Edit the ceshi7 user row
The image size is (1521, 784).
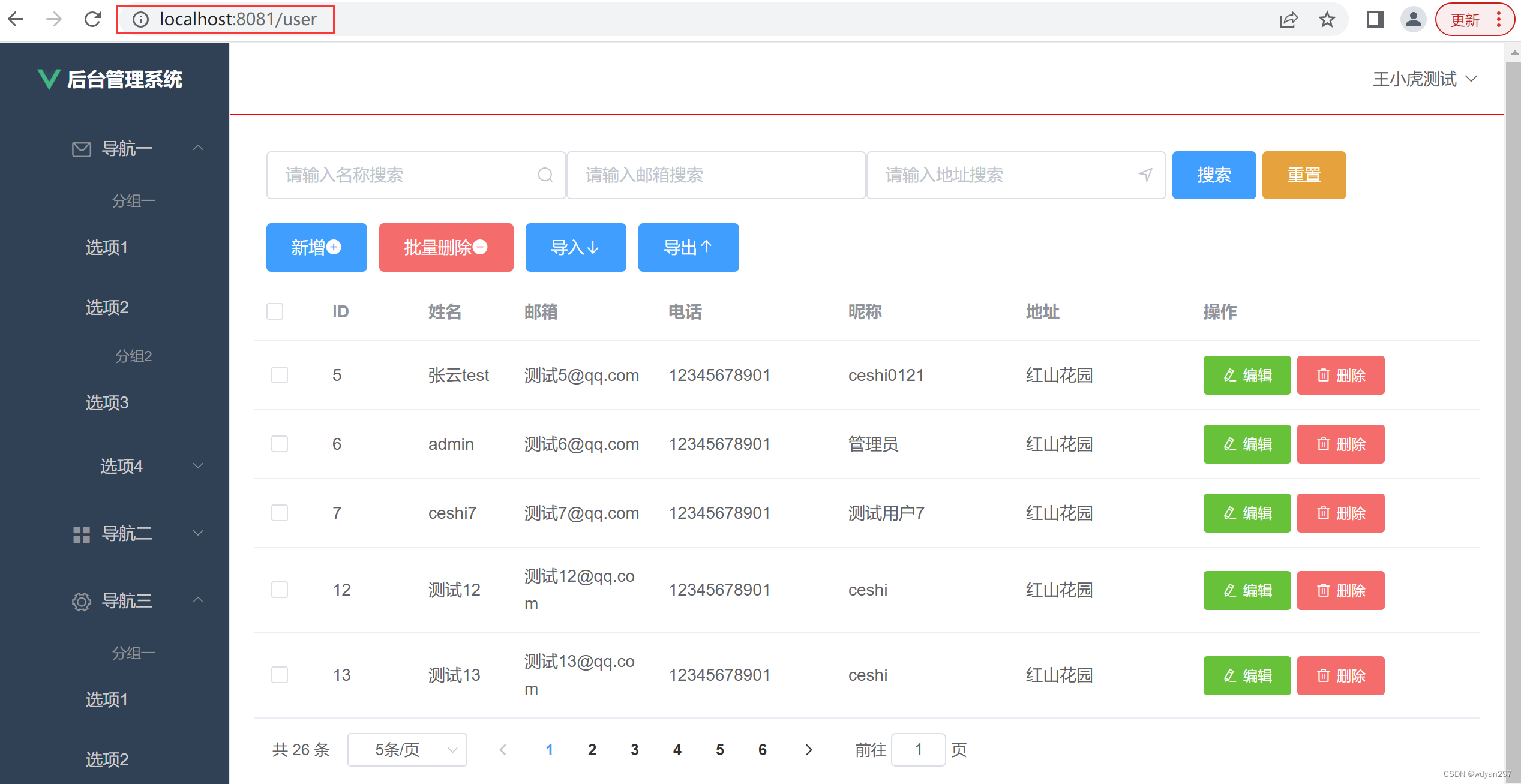pos(1247,513)
